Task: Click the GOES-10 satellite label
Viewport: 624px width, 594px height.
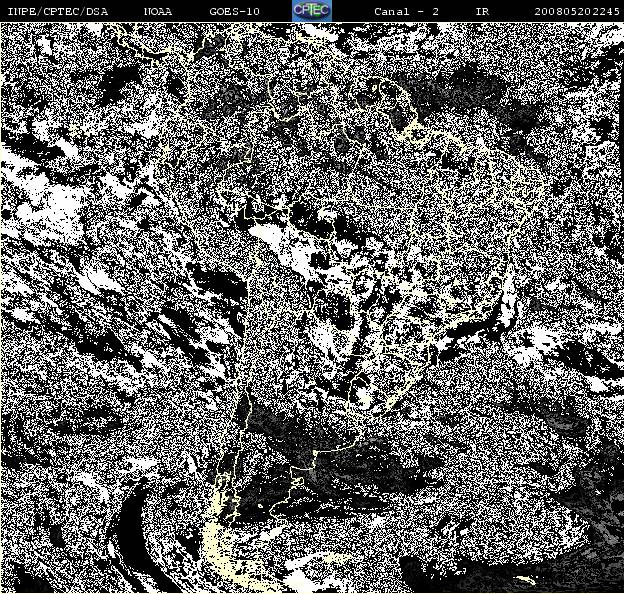Action: pyautogui.click(x=234, y=12)
